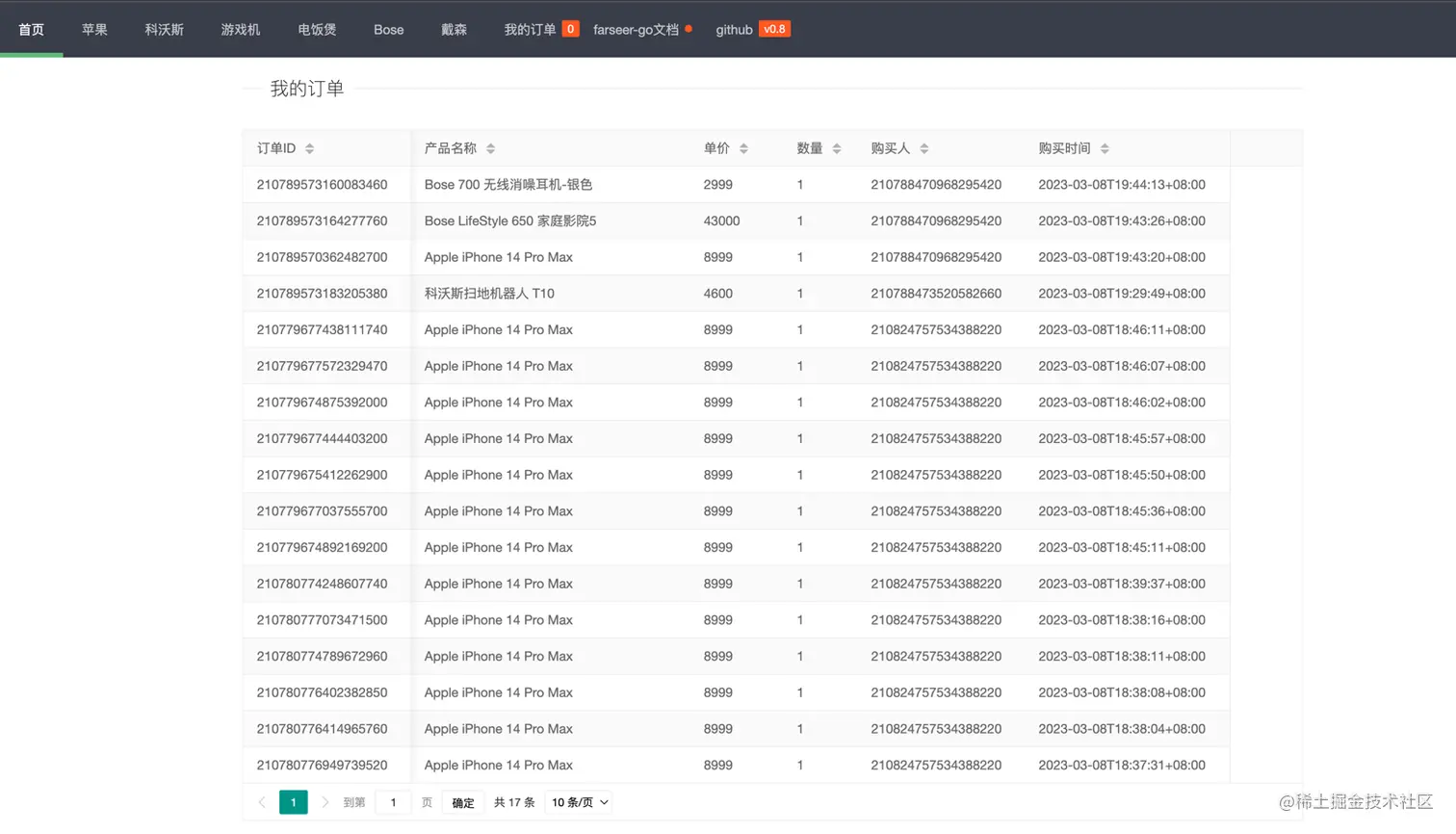Image resolution: width=1456 pixels, height=834 pixels.
Task: Click the 共 17 条 total count text
Action: click(514, 802)
